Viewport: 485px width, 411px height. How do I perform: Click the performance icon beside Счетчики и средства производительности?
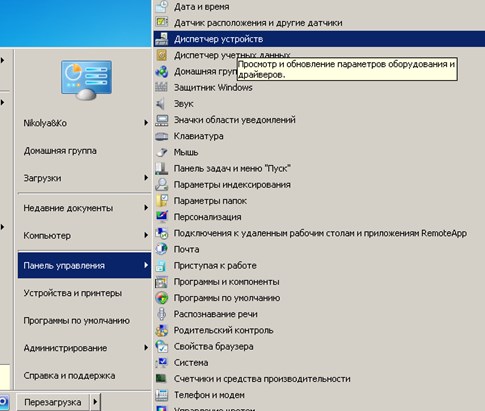(x=162, y=379)
